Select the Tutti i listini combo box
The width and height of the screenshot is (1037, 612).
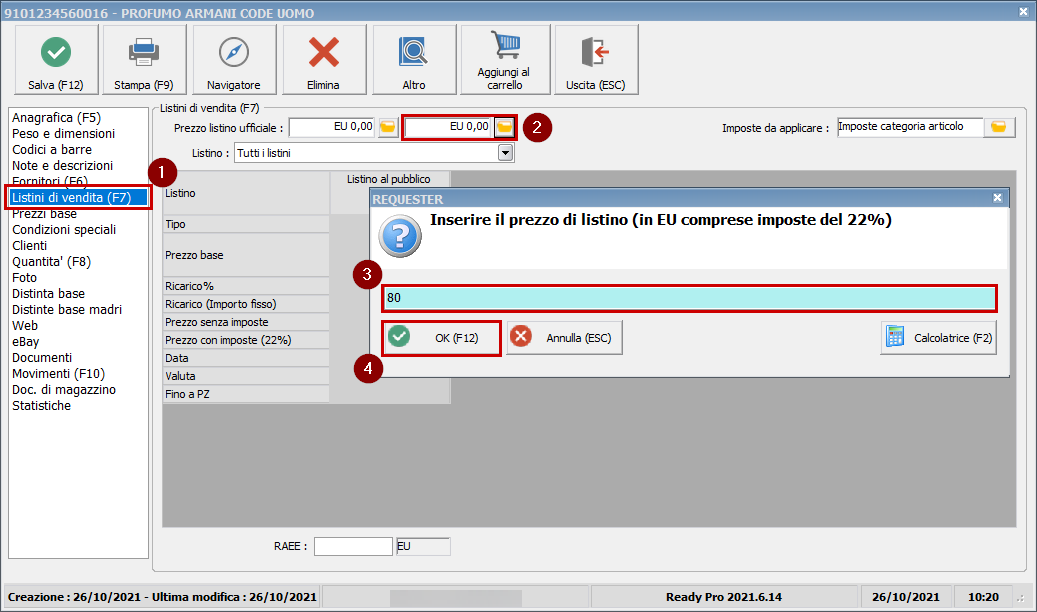(x=374, y=153)
